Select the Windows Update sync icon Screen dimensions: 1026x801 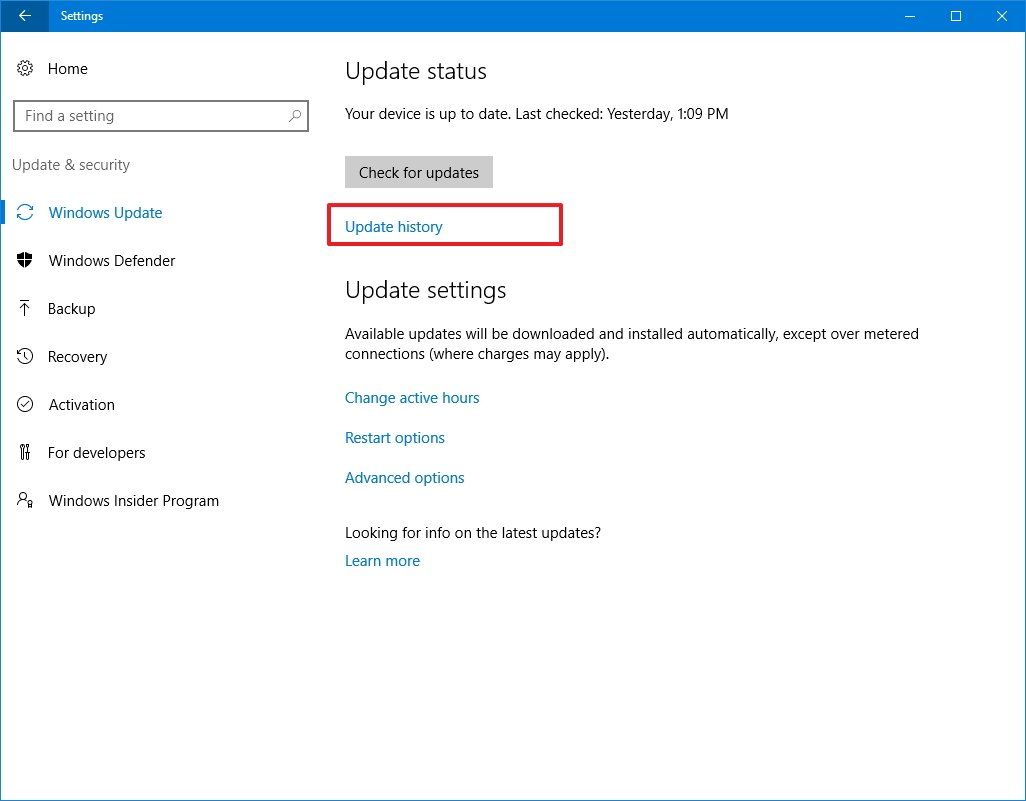coord(25,212)
